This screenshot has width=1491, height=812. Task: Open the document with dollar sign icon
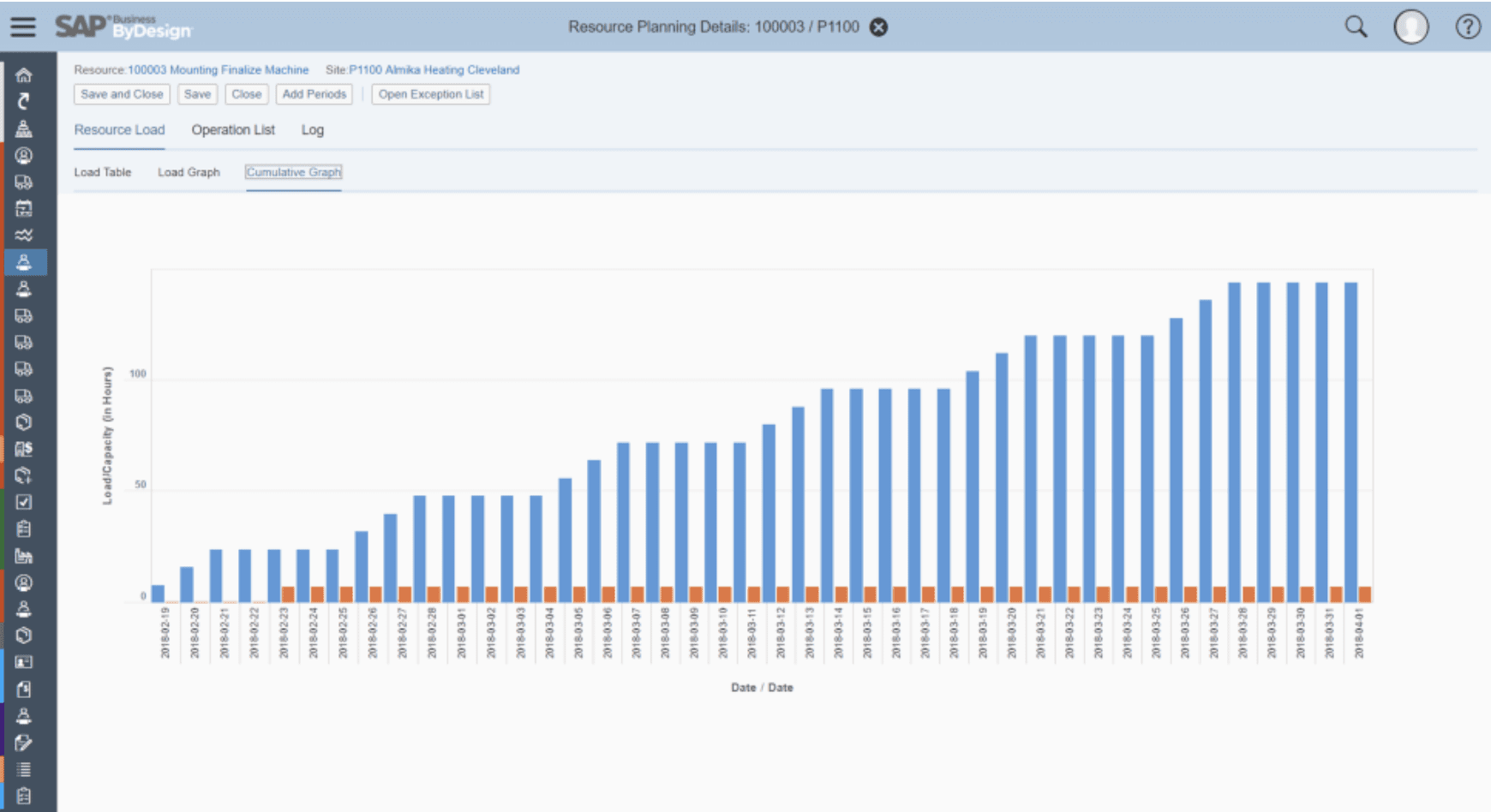point(24,449)
